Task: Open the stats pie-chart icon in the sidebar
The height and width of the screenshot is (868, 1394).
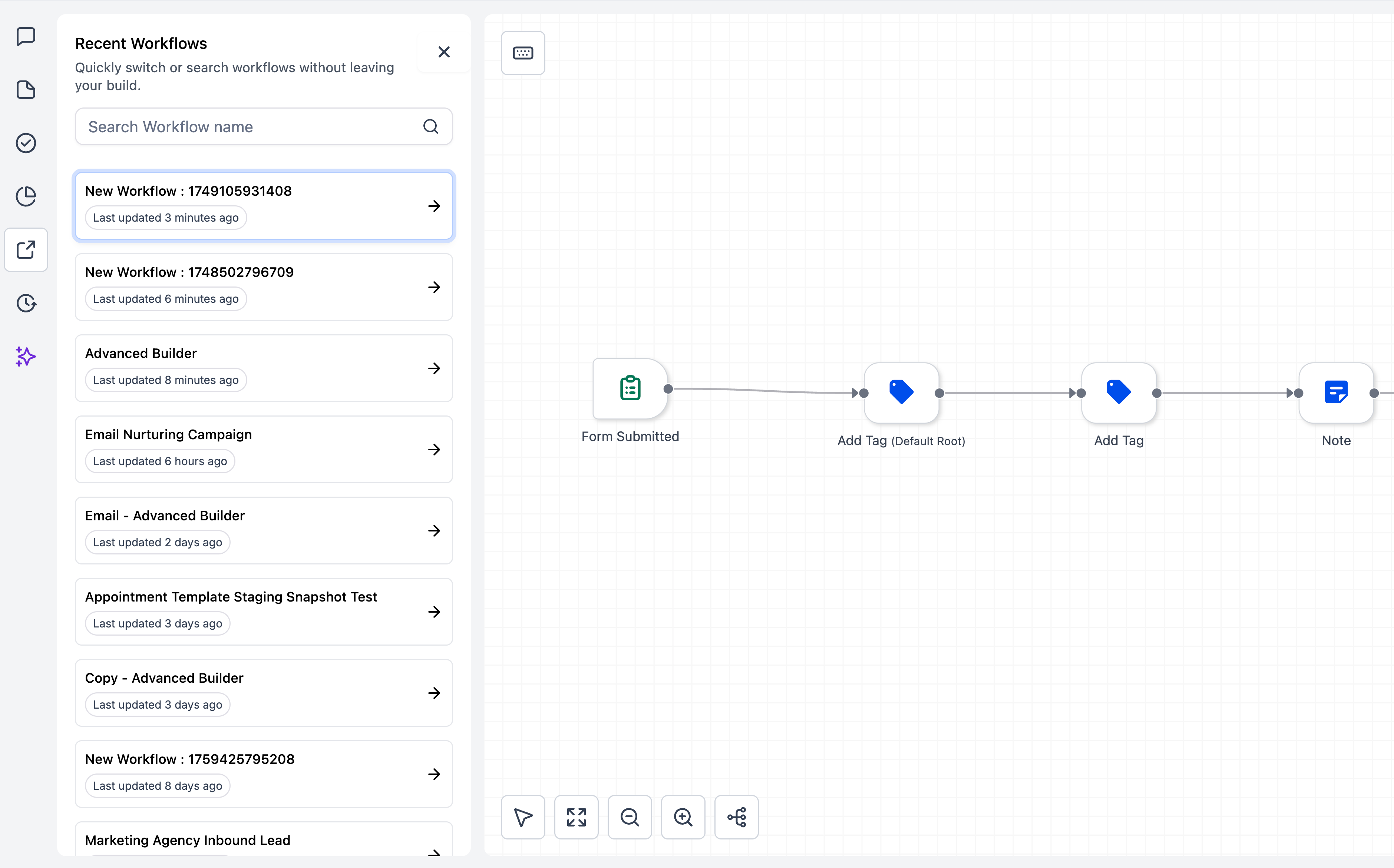Action: pyautogui.click(x=26, y=196)
